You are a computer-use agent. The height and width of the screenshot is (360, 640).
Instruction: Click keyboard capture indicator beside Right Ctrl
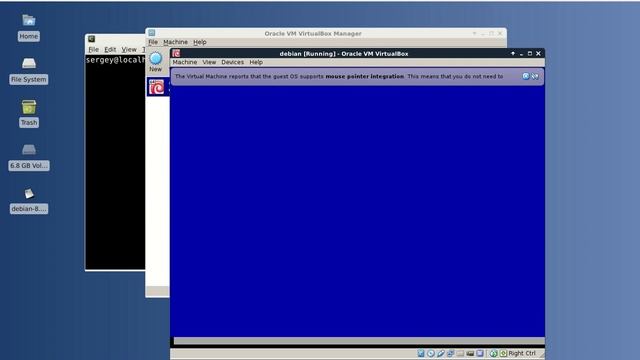click(x=503, y=353)
